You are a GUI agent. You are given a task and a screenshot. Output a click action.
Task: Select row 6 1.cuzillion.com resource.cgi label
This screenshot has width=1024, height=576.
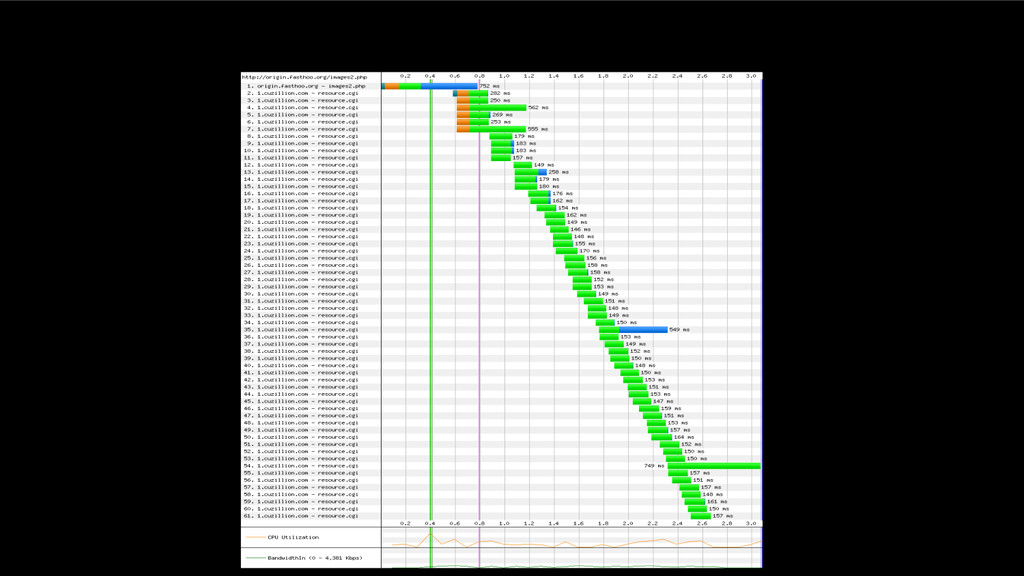tap(302, 121)
